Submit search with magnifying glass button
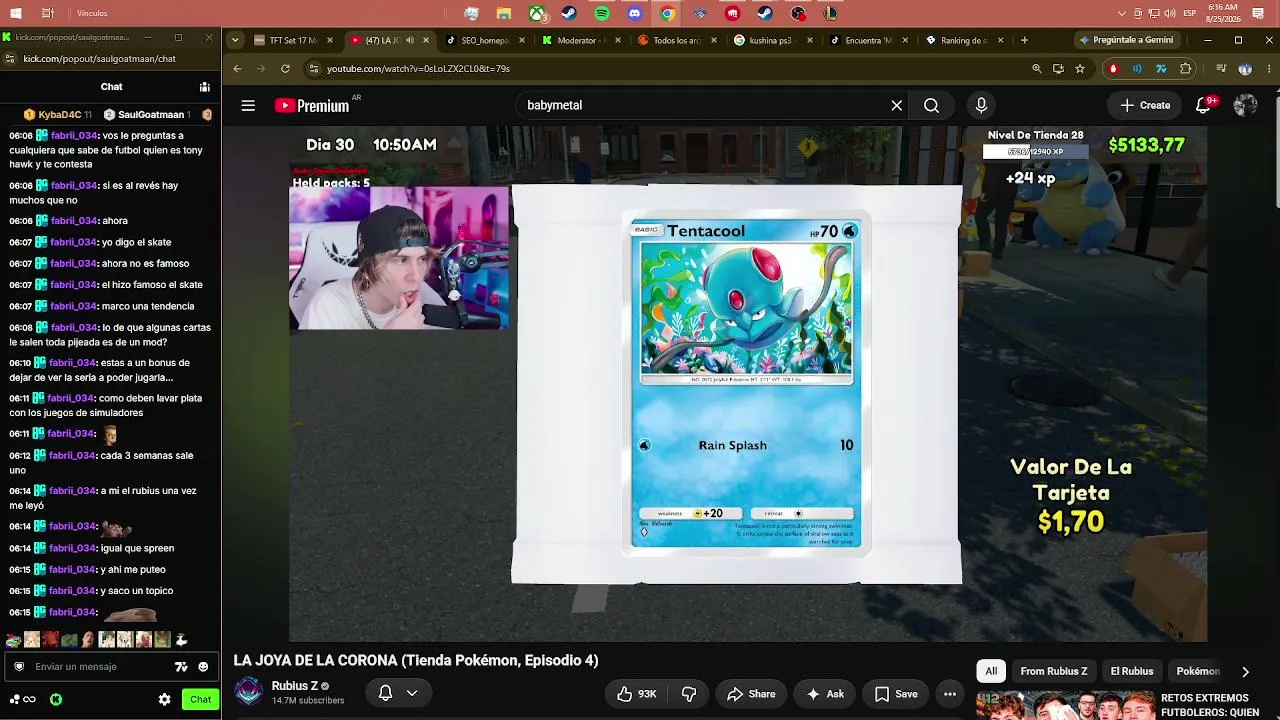 click(x=931, y=105)
